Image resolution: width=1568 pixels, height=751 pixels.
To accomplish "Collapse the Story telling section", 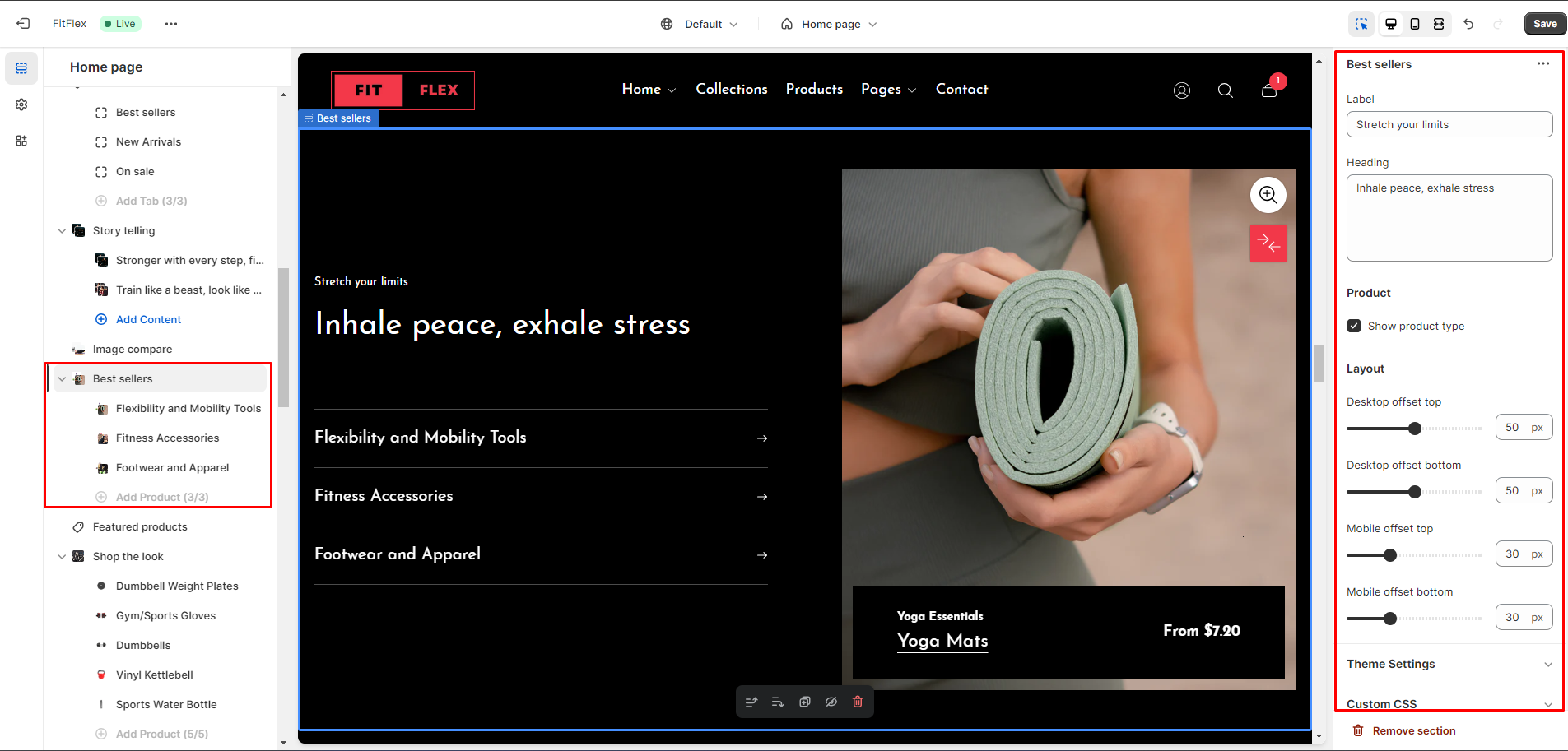I will tap(62, 231).
